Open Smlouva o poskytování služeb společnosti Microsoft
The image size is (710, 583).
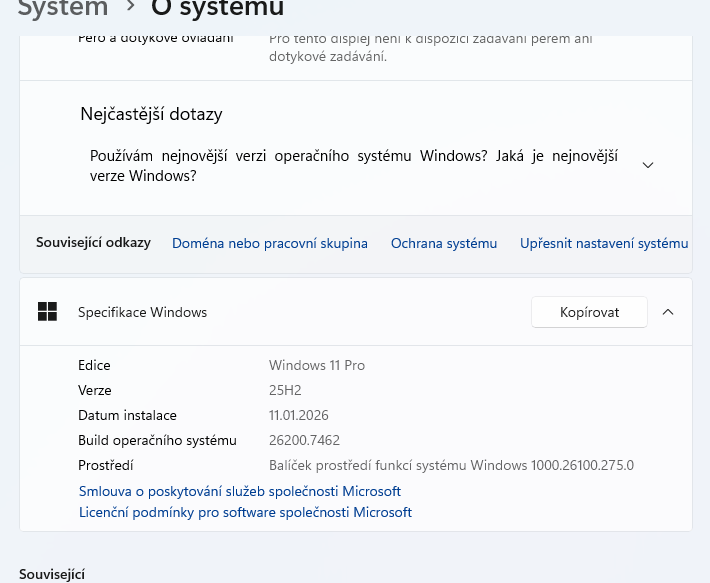click(240, 491)
